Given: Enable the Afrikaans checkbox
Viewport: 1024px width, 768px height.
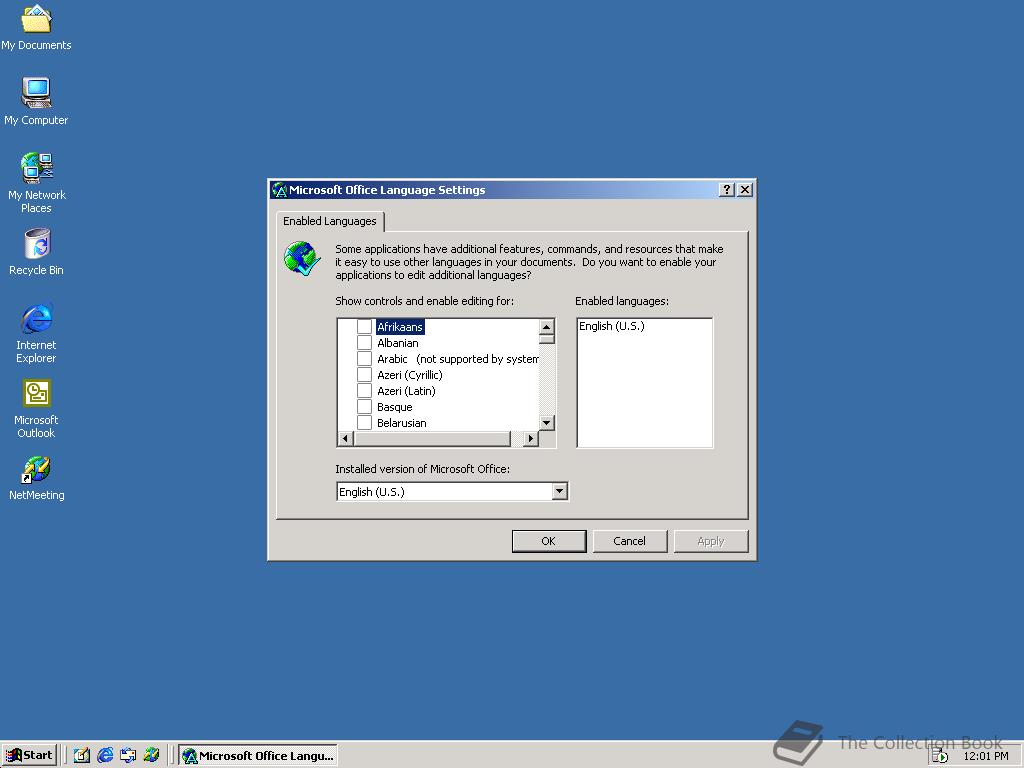Looking at the screenshot, I should click(x=364, y=327).
